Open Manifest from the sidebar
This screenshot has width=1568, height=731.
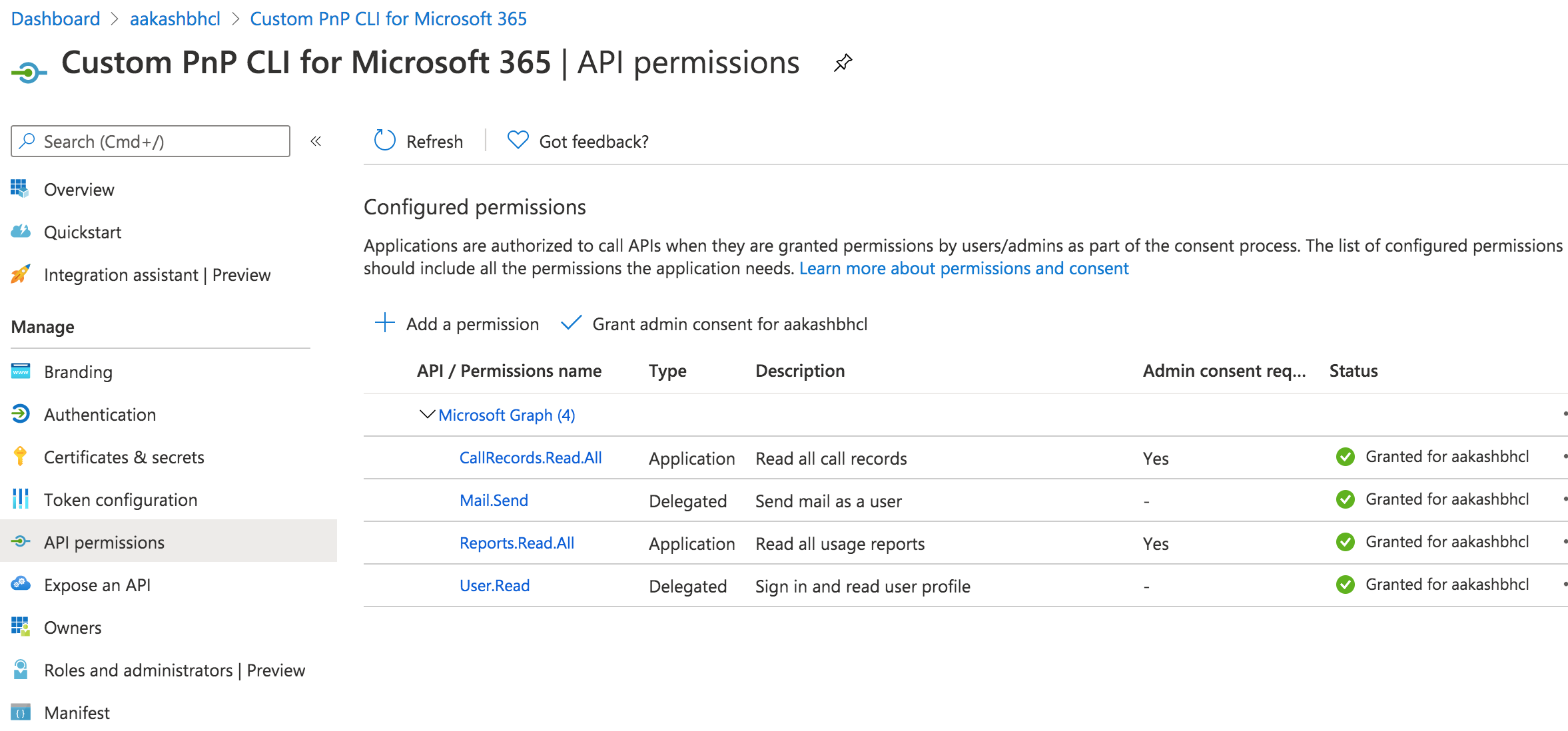pos(77,712)
